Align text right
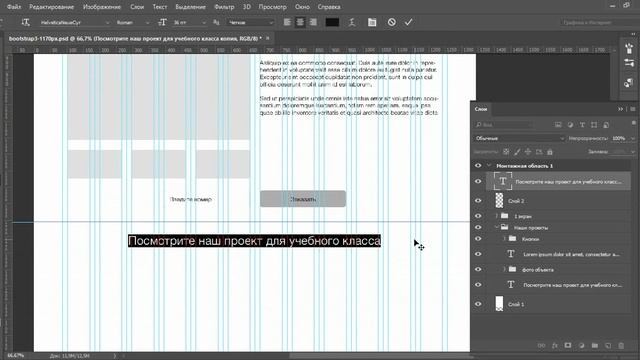The width and height of the screenshot is (640, 360). point(313,22)
